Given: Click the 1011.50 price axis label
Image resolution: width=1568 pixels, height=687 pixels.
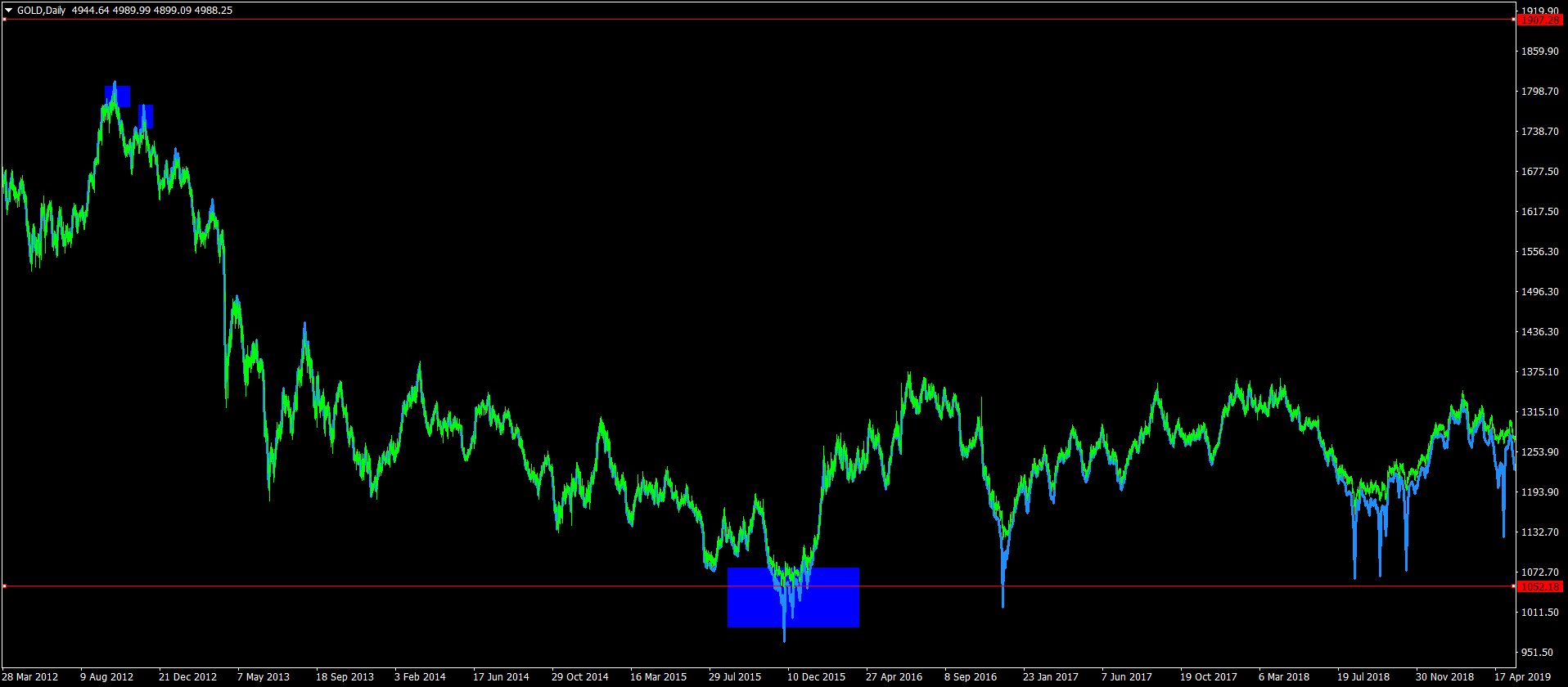Looking at the screenshot, I should click(x=1539, y=612).
